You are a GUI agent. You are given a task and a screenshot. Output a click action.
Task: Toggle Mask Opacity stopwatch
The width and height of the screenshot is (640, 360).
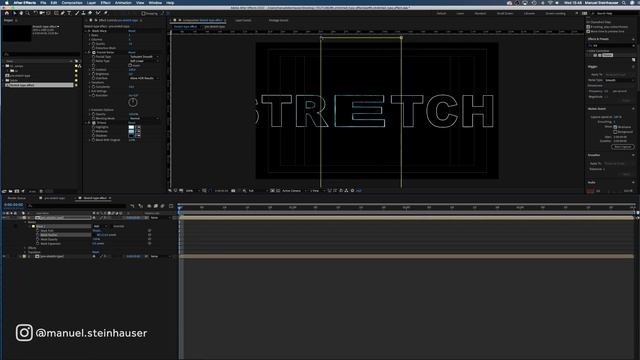(38, 239)
